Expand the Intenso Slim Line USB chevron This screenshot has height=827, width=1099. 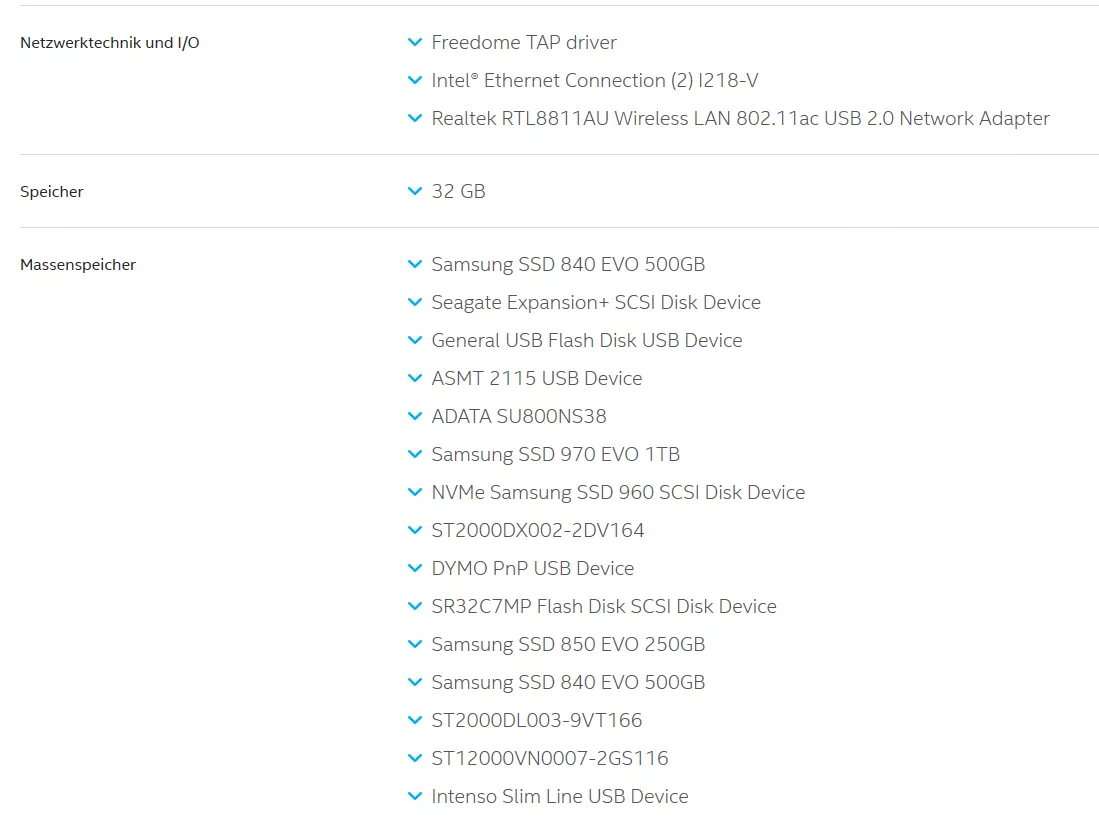pos(415,796)
